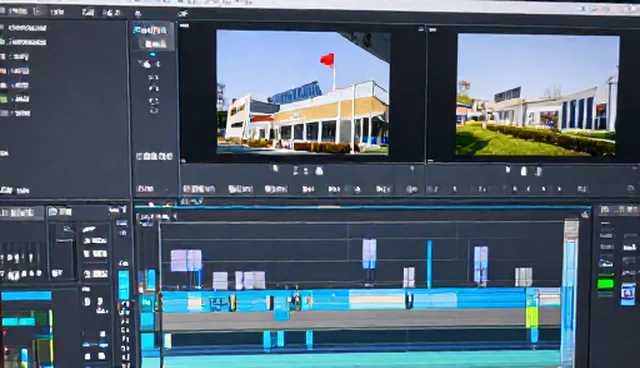Click the small icon at timeline's top-right corner
640x368 pixels.
point(585,214)
